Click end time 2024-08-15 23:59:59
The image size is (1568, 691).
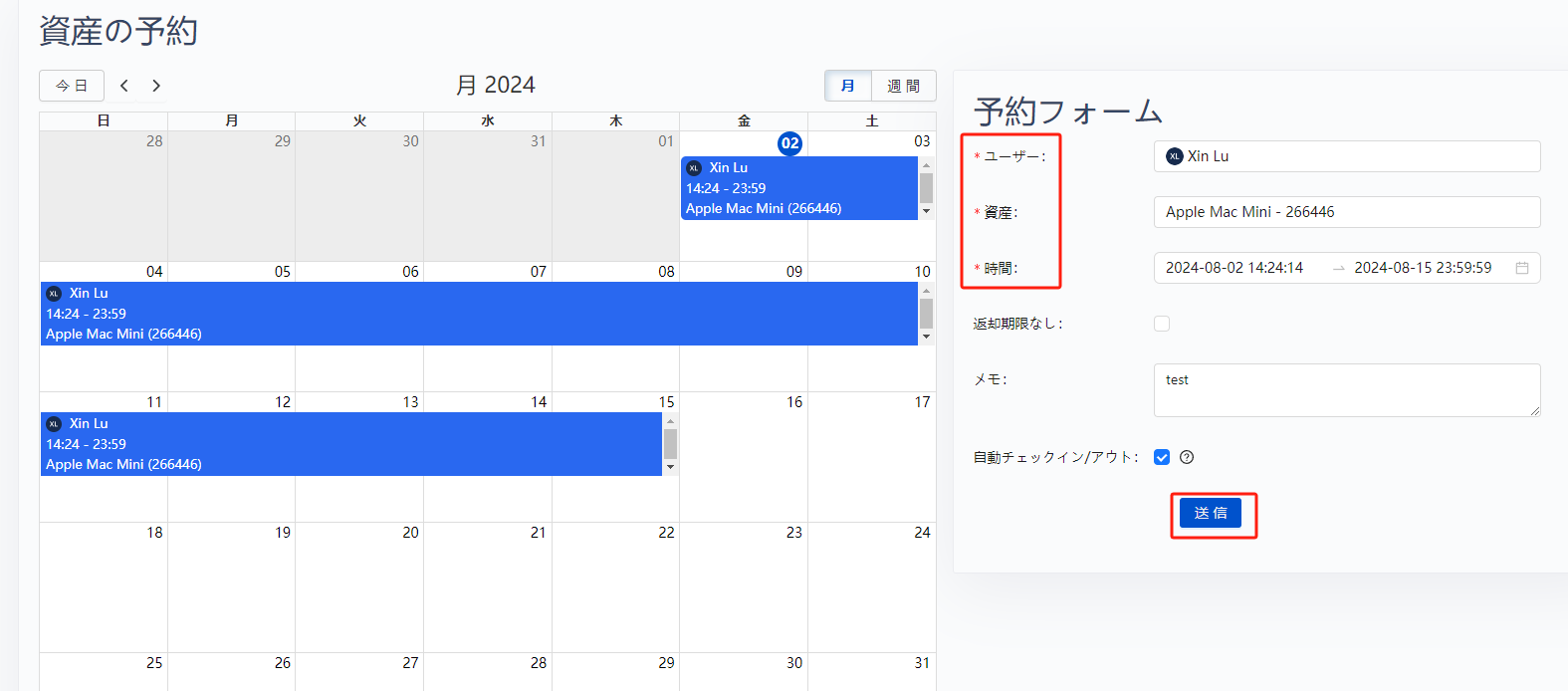click(1423, 268)
